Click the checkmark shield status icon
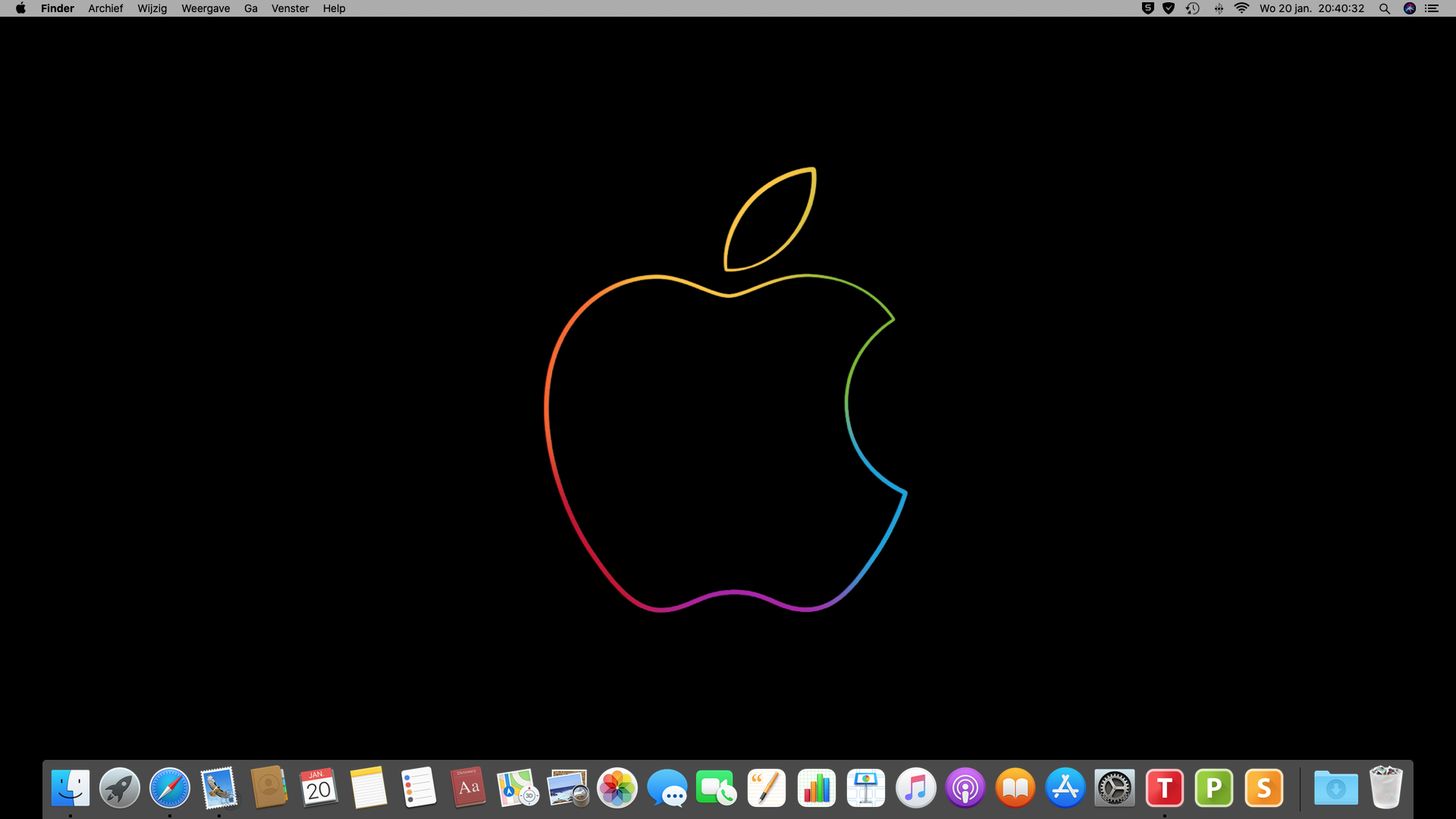 click(x=1169, y=8)
